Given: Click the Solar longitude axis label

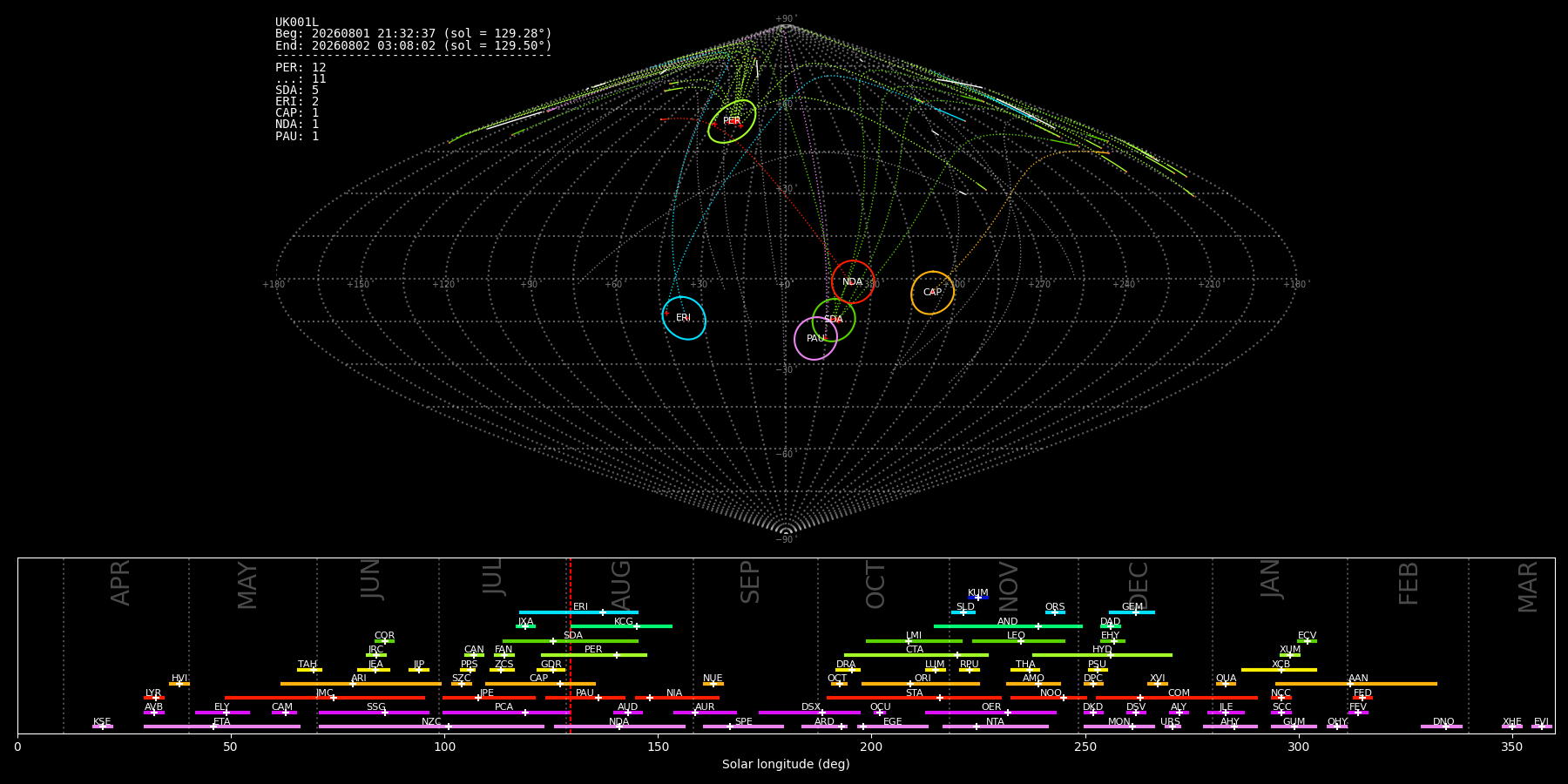Looking at the screenshot, I should coord(786,764).
